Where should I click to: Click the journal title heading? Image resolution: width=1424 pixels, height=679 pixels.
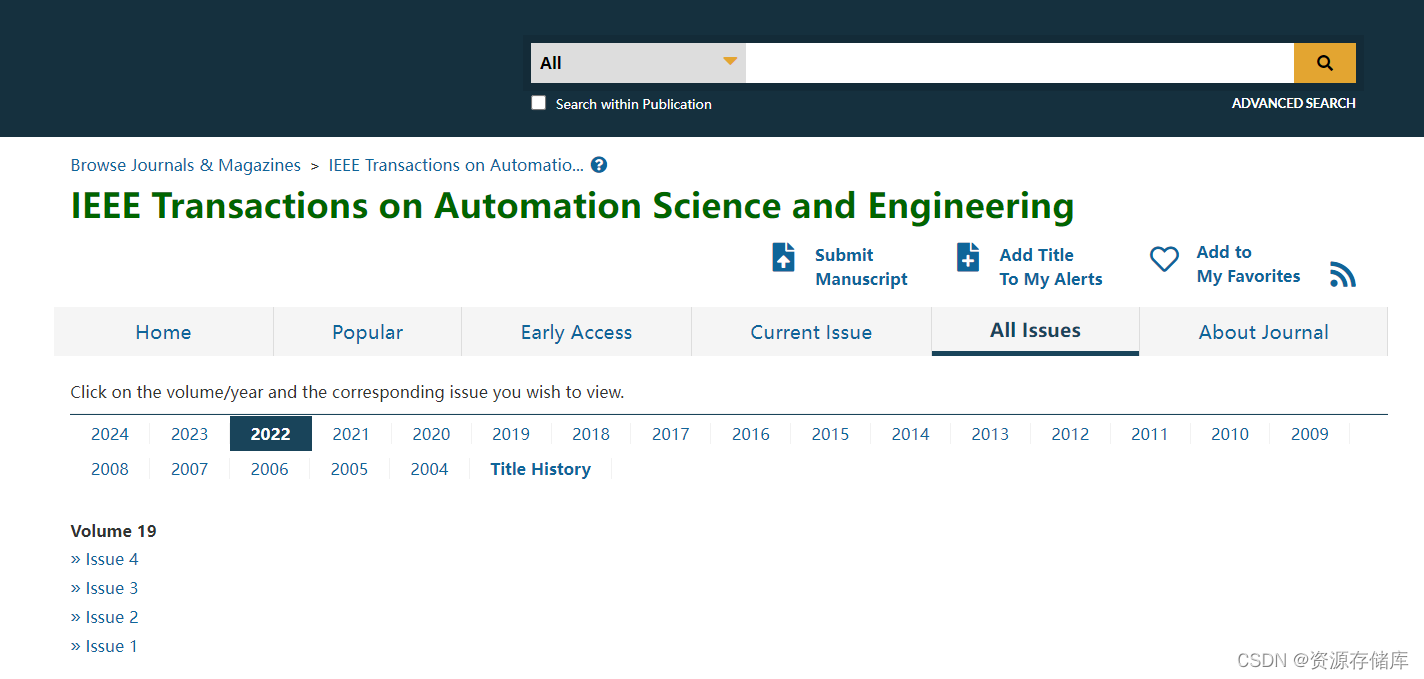(572, 206)
